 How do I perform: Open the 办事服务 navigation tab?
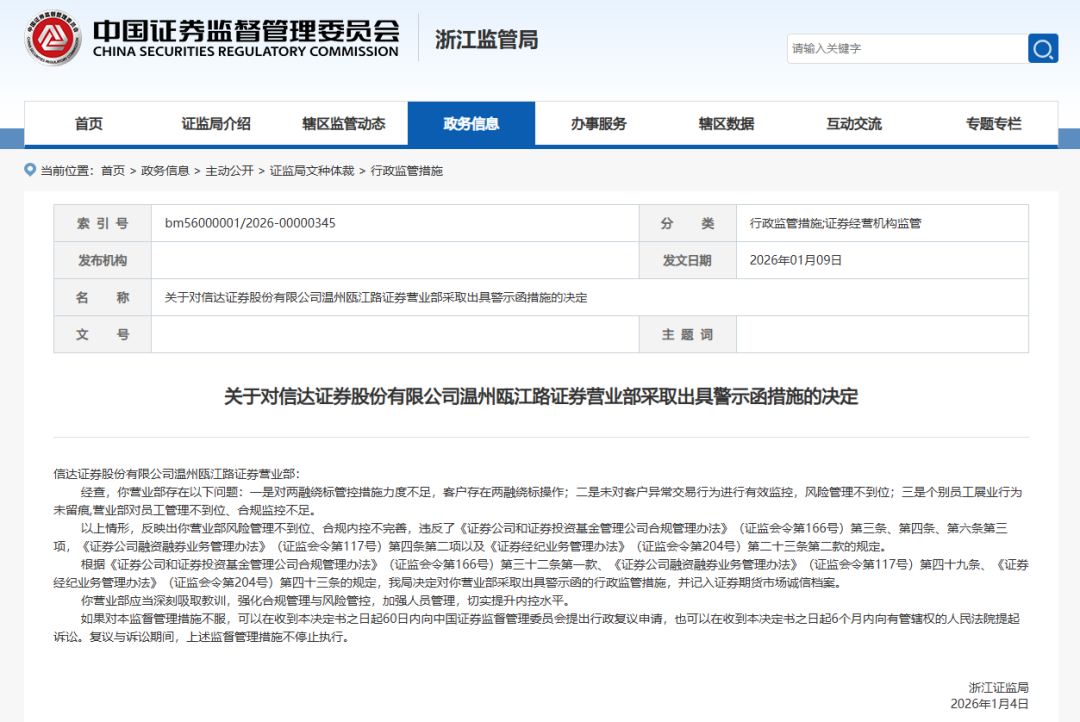tap(599, 124)
